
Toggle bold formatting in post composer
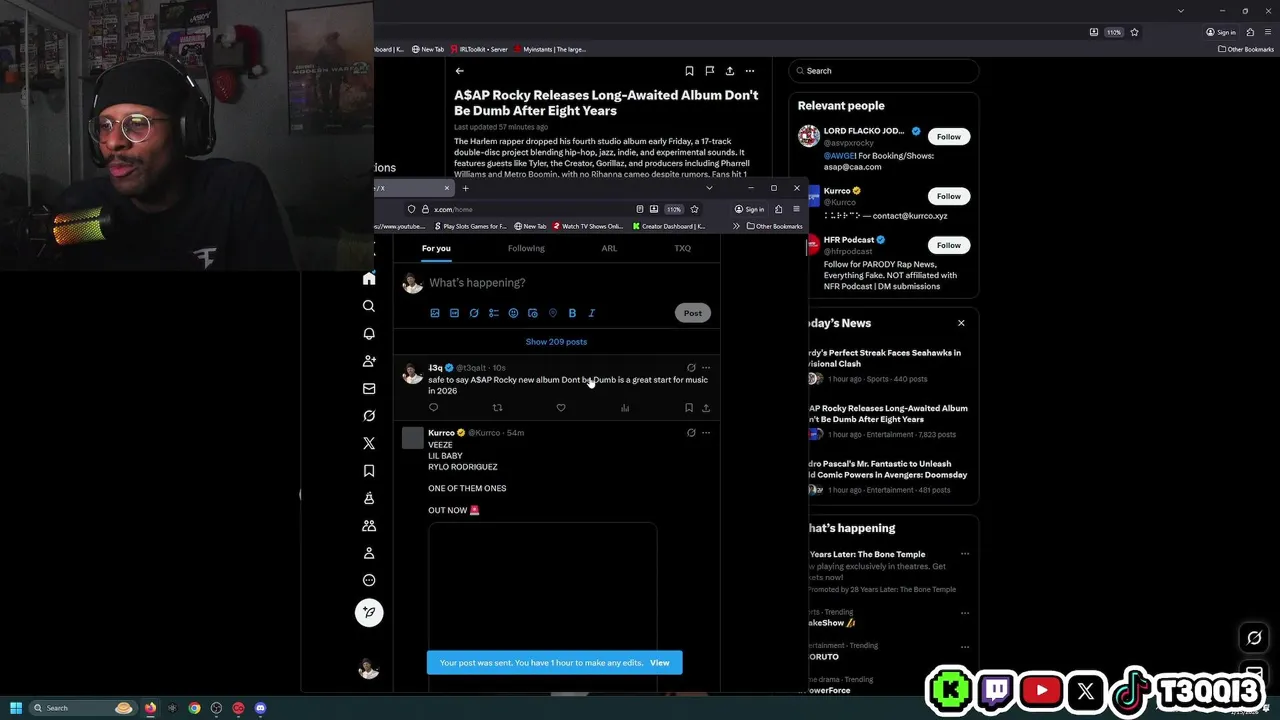pos(572,313)
